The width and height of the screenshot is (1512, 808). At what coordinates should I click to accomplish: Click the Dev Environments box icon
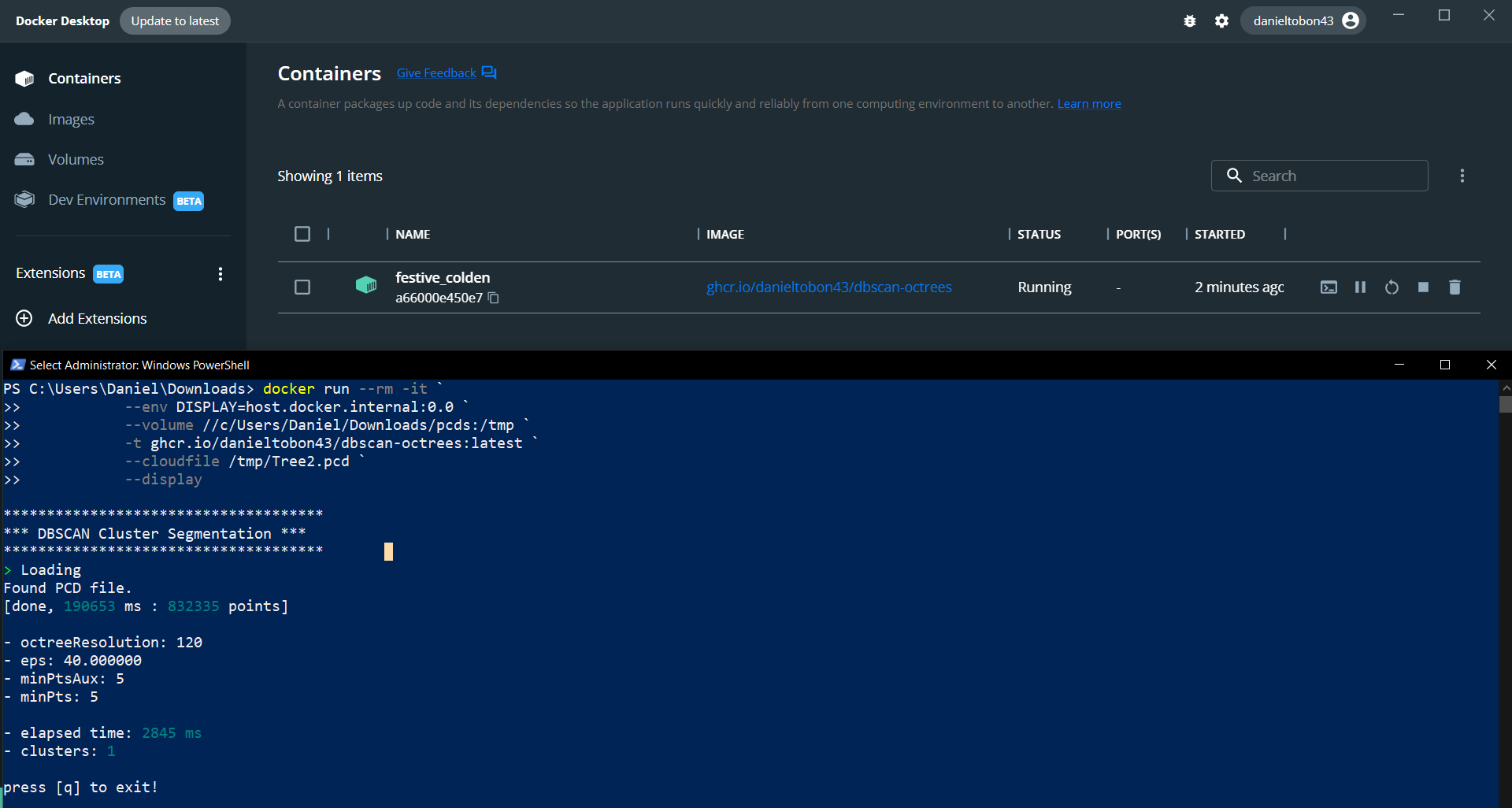tap(24, 199)
